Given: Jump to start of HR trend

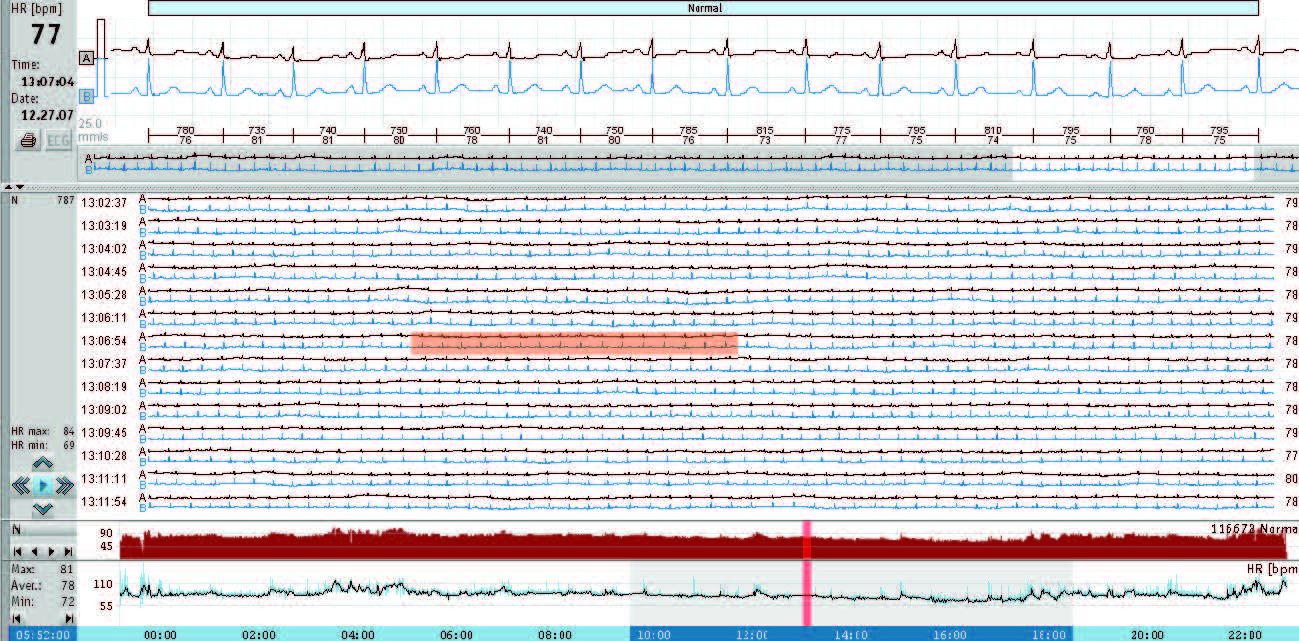Looking at the screenshot, I should click(15, 619).
